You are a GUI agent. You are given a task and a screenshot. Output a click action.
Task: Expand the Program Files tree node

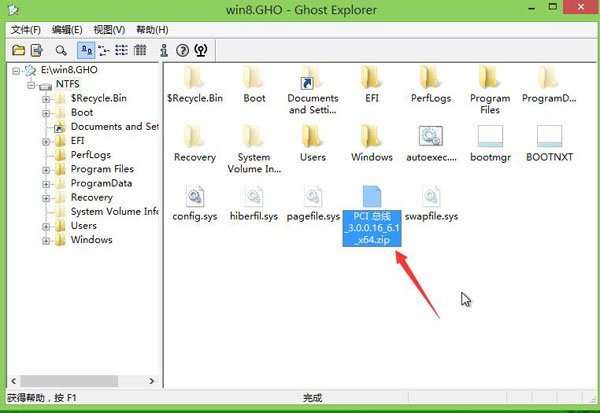click(x=46, y=170)
